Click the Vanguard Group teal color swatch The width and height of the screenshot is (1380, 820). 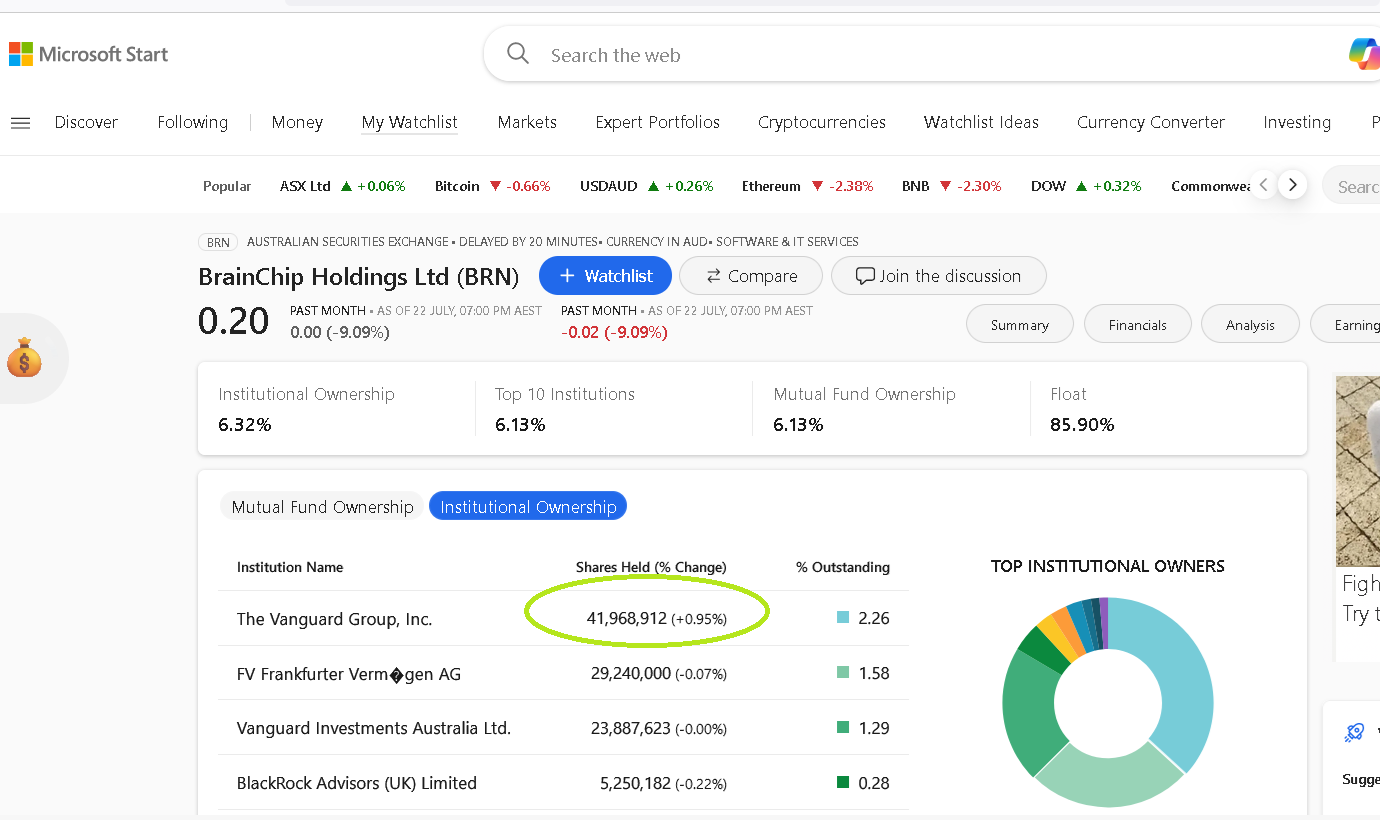pyautogui.click(x=843, y=618)
